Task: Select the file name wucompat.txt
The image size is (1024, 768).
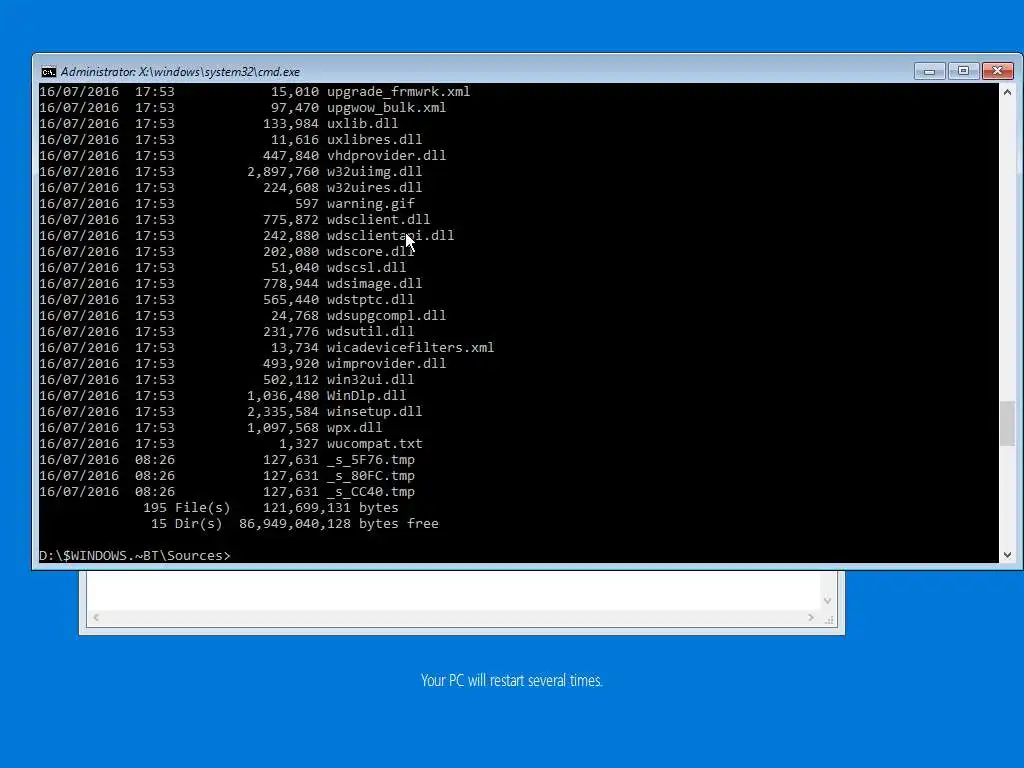Action: [x=374, y=443]
